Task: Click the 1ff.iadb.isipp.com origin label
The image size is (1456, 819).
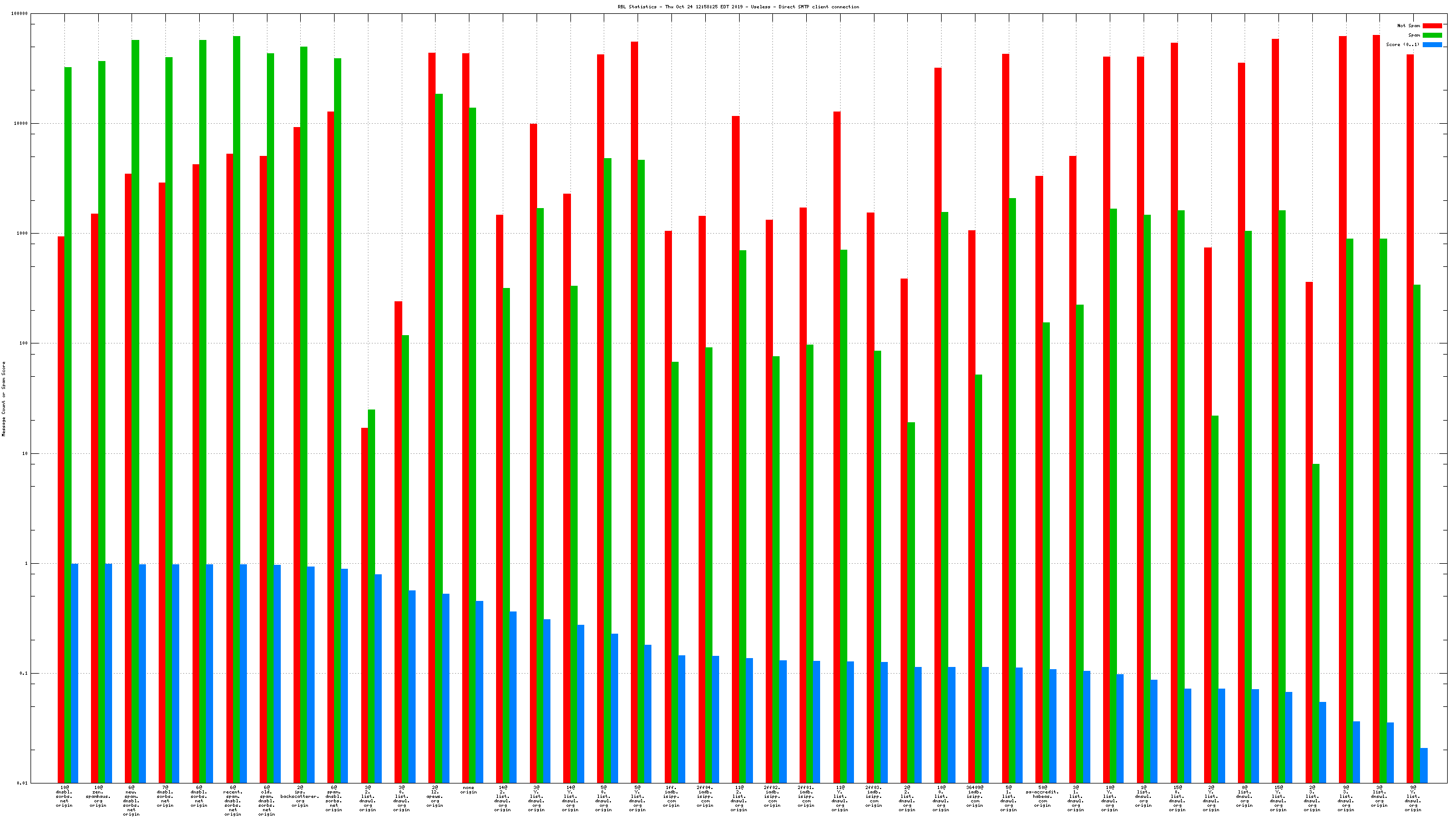Action: coord(671,796)
